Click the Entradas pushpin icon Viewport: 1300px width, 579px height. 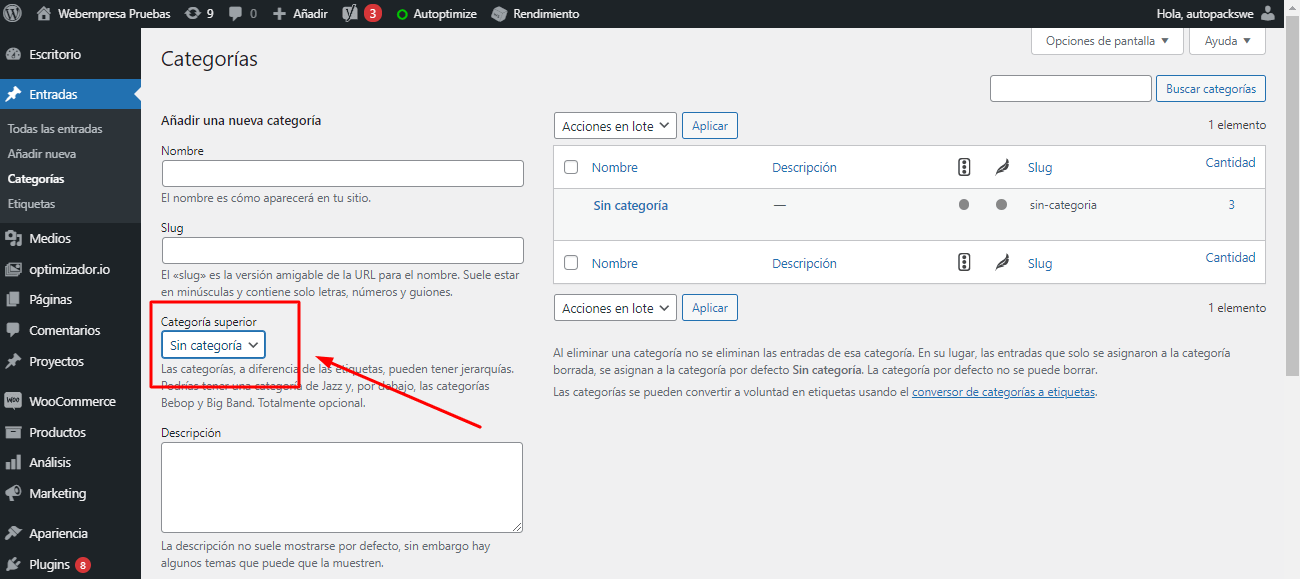coord(14,94)
